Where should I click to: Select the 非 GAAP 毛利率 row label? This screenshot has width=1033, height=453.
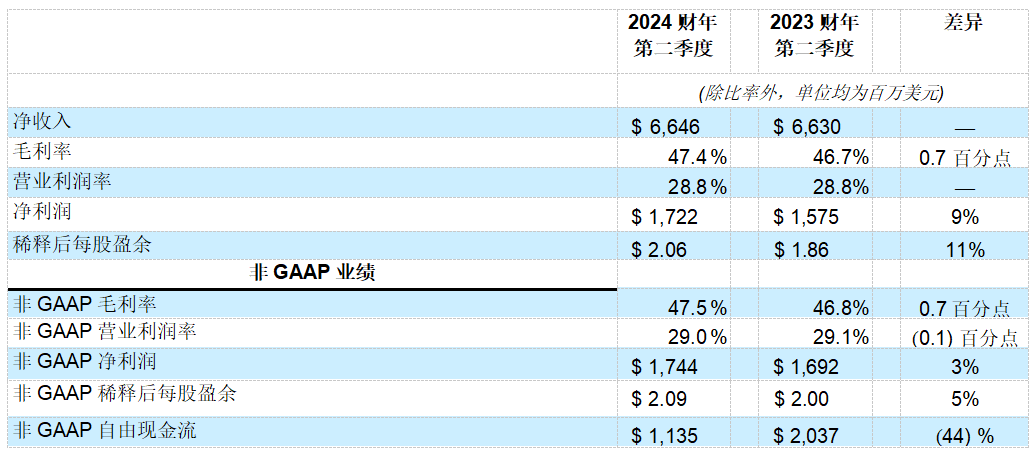(x=84, y=303)
